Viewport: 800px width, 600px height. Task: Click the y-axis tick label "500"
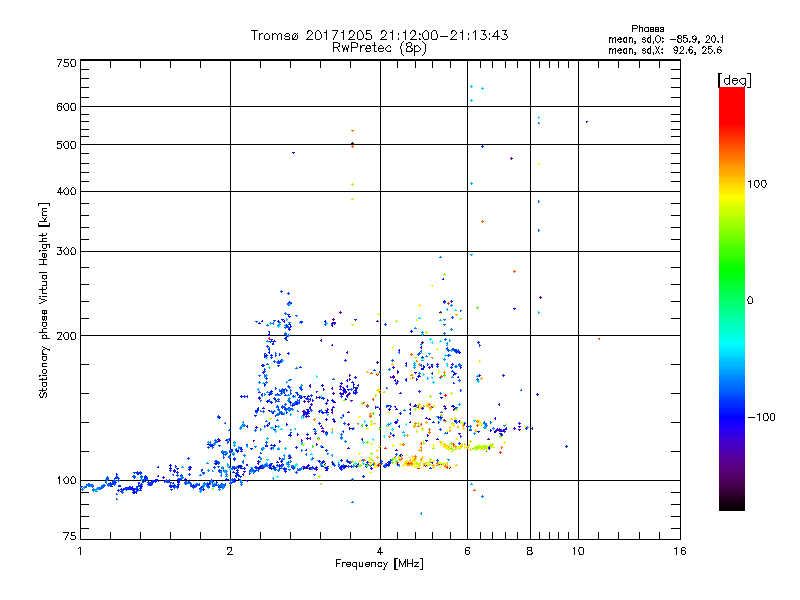click(x=66, y=145)
